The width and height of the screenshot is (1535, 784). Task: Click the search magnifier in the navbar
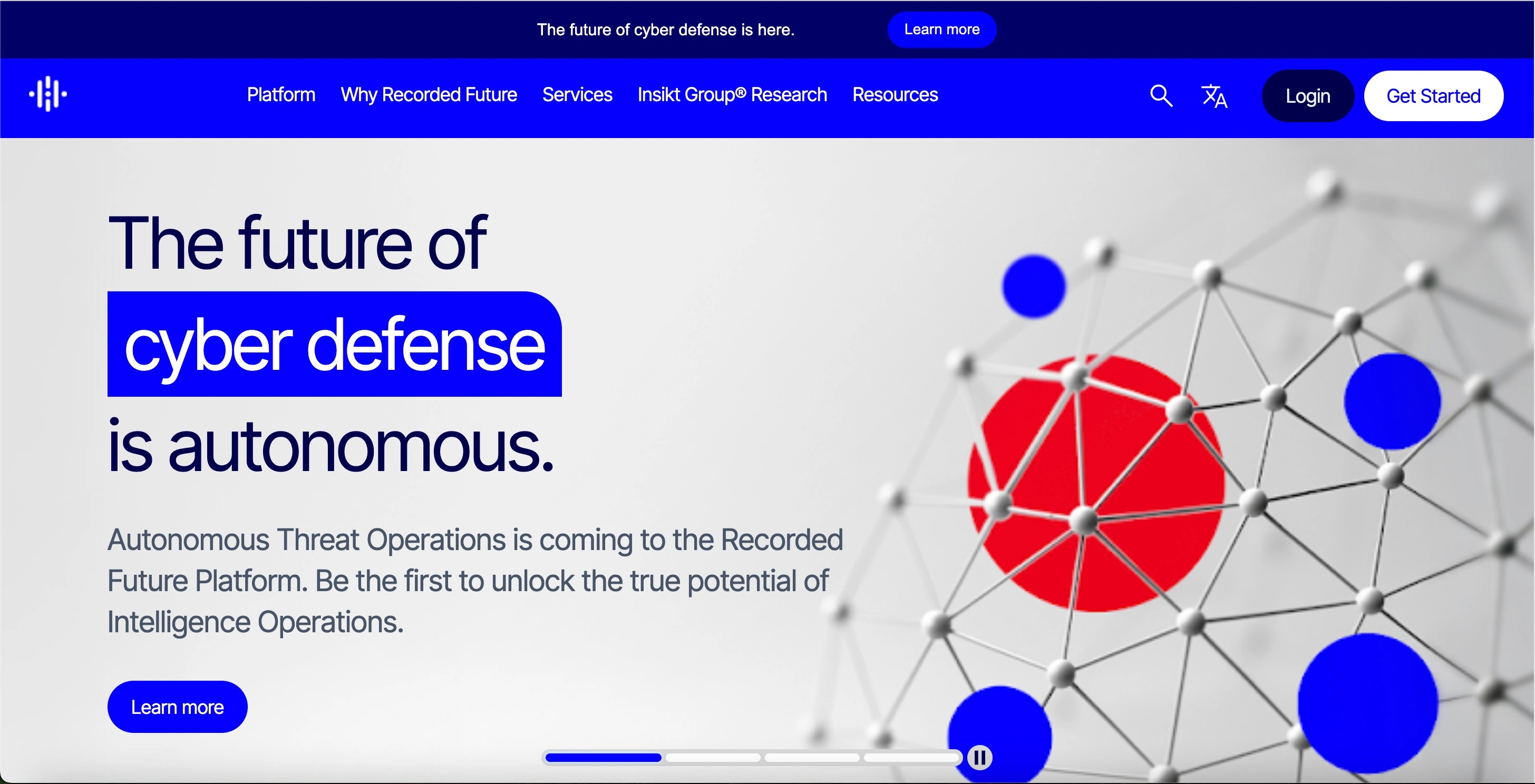(1161, 95)
